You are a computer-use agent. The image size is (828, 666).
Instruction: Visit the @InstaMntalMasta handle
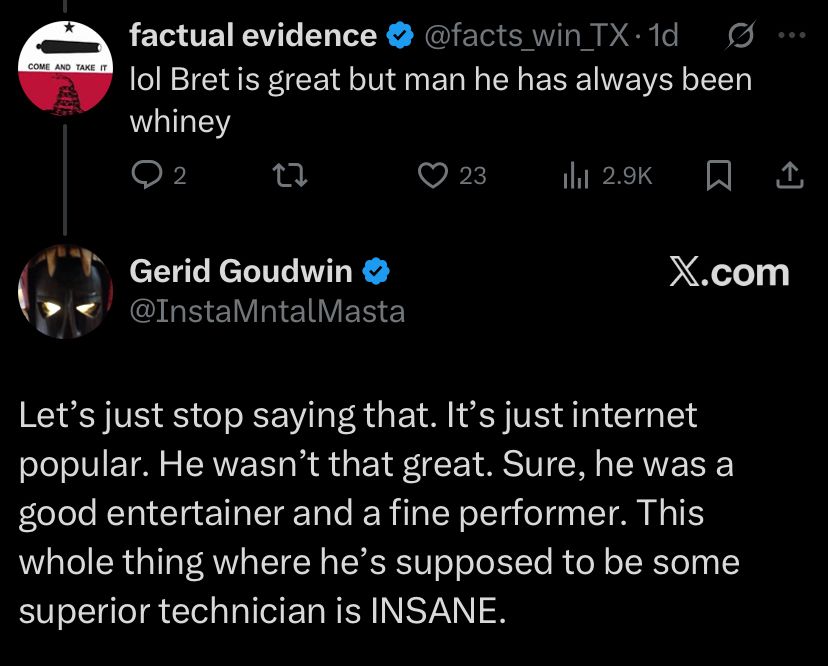pyautogui.click(x=267, y=311)
